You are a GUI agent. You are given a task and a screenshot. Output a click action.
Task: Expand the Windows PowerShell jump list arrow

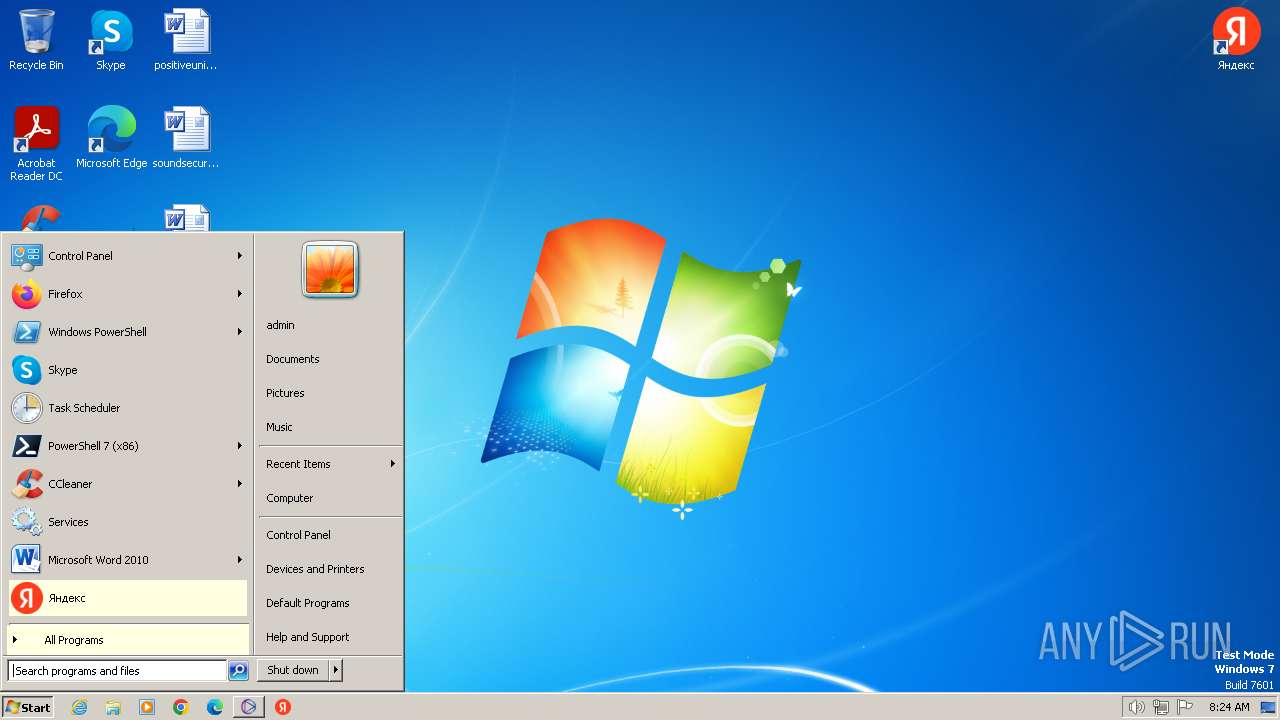240,332
